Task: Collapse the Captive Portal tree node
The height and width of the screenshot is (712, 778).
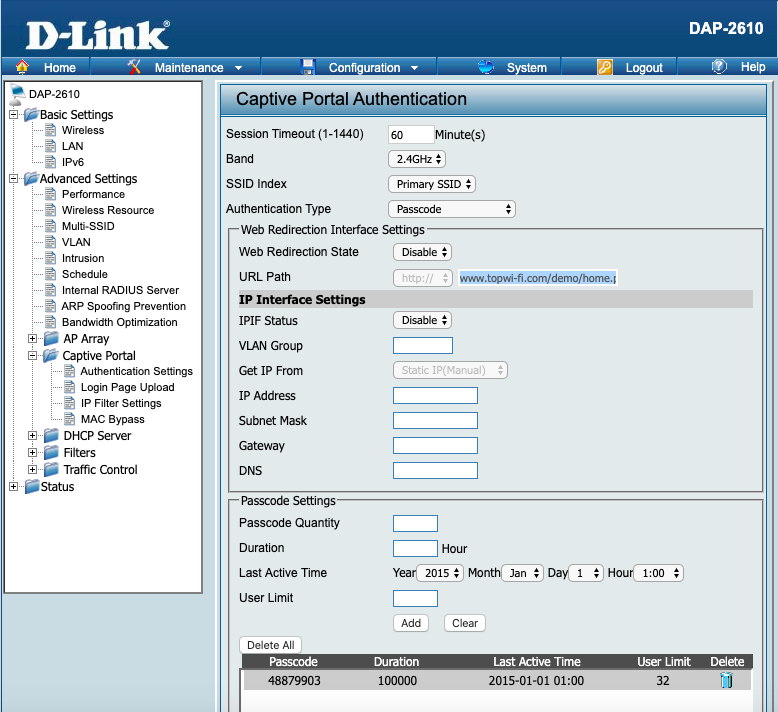Action: 33,355
